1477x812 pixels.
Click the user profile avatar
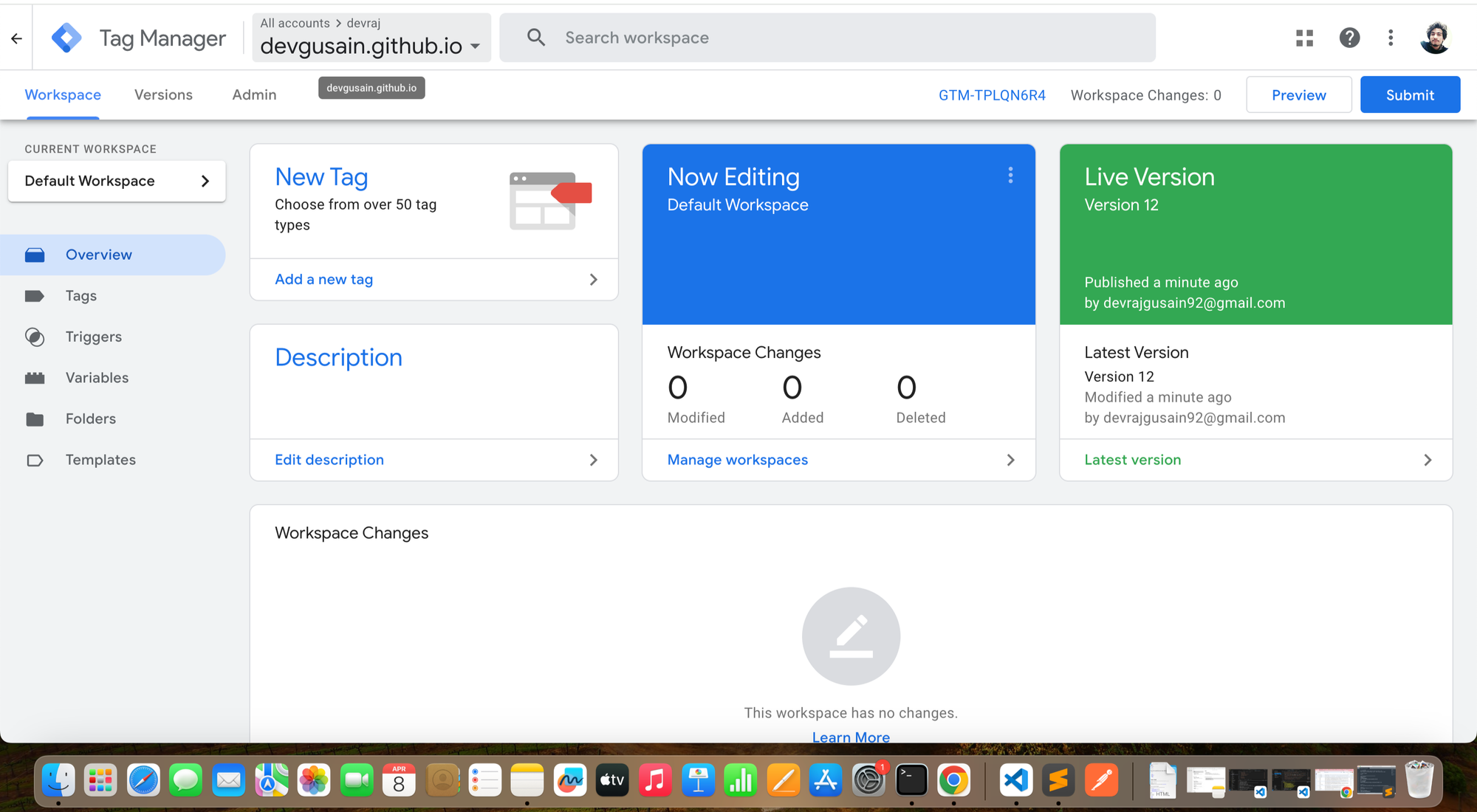(1435, 38)
